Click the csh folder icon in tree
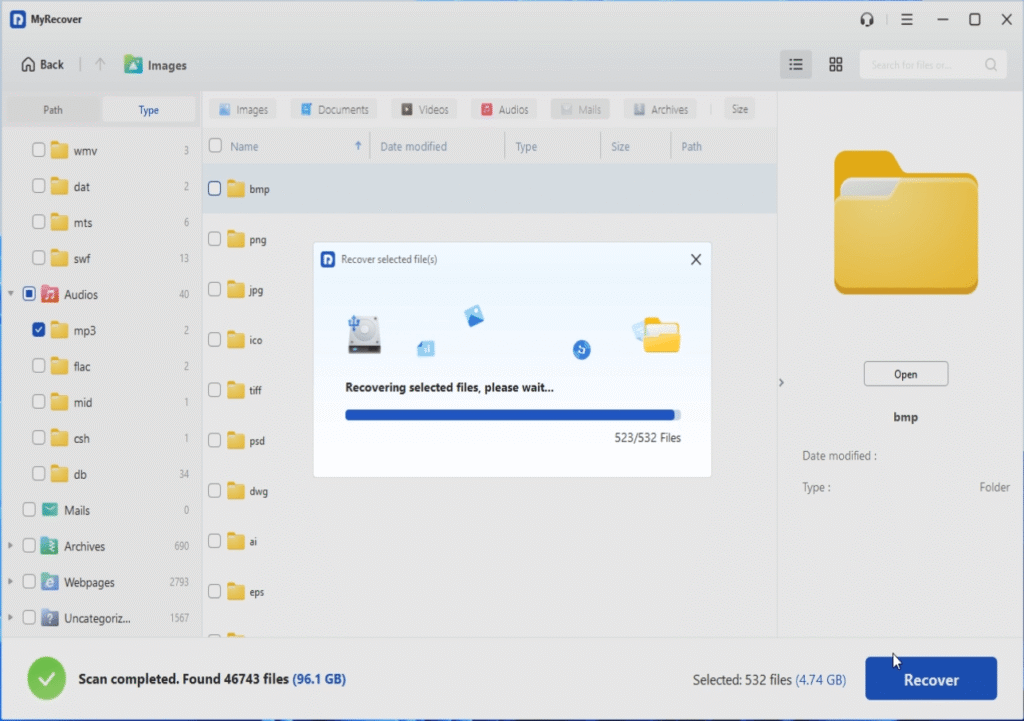The height and width of the screenshot is (721, 1024). [x=59, y=438]
